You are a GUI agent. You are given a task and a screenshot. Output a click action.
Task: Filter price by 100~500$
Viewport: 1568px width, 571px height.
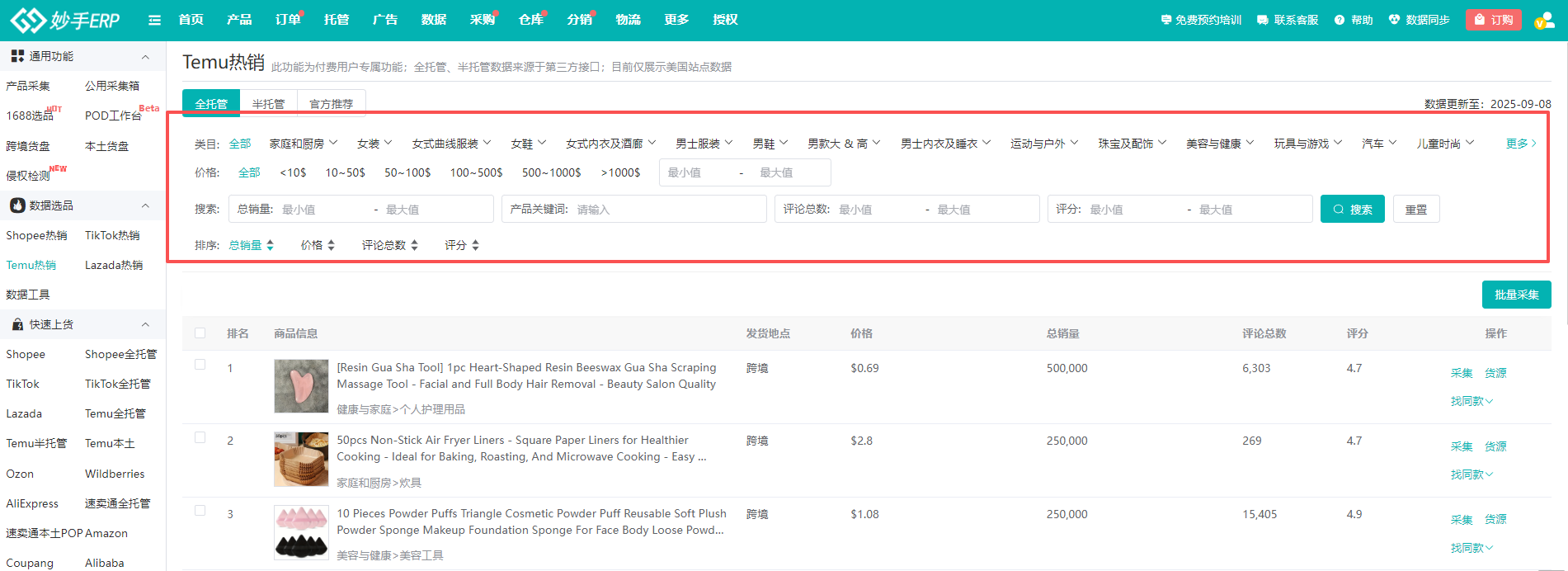pos(476,172)
